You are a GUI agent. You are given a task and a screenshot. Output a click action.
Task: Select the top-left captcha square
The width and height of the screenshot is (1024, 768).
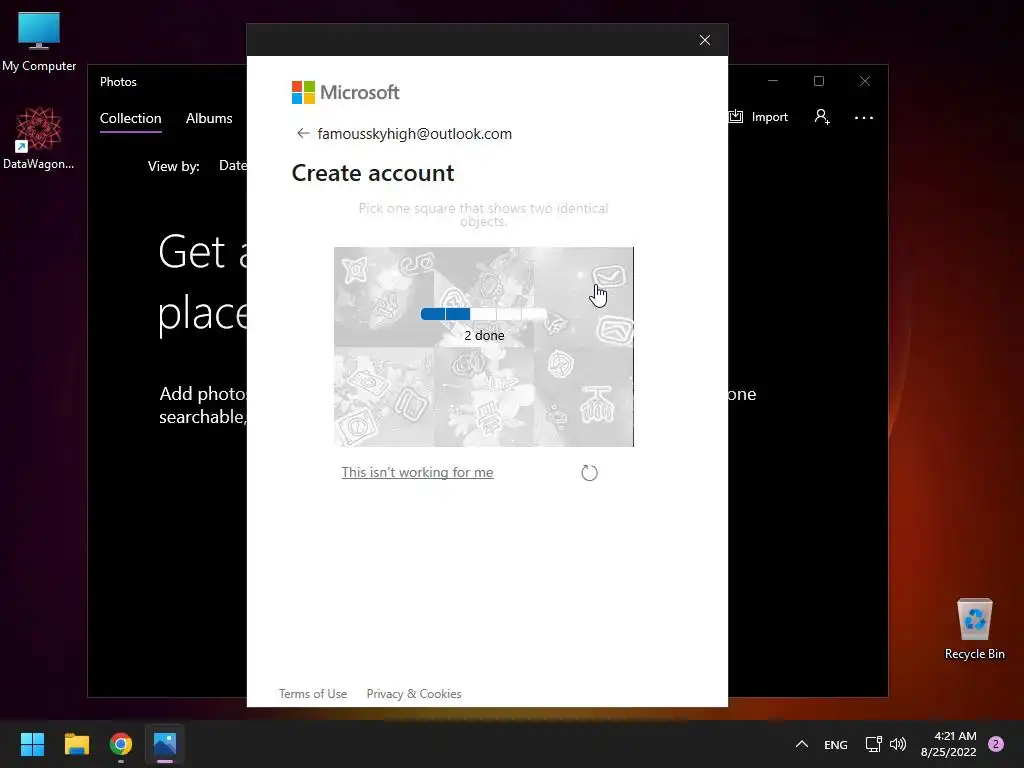click(383, 297)
